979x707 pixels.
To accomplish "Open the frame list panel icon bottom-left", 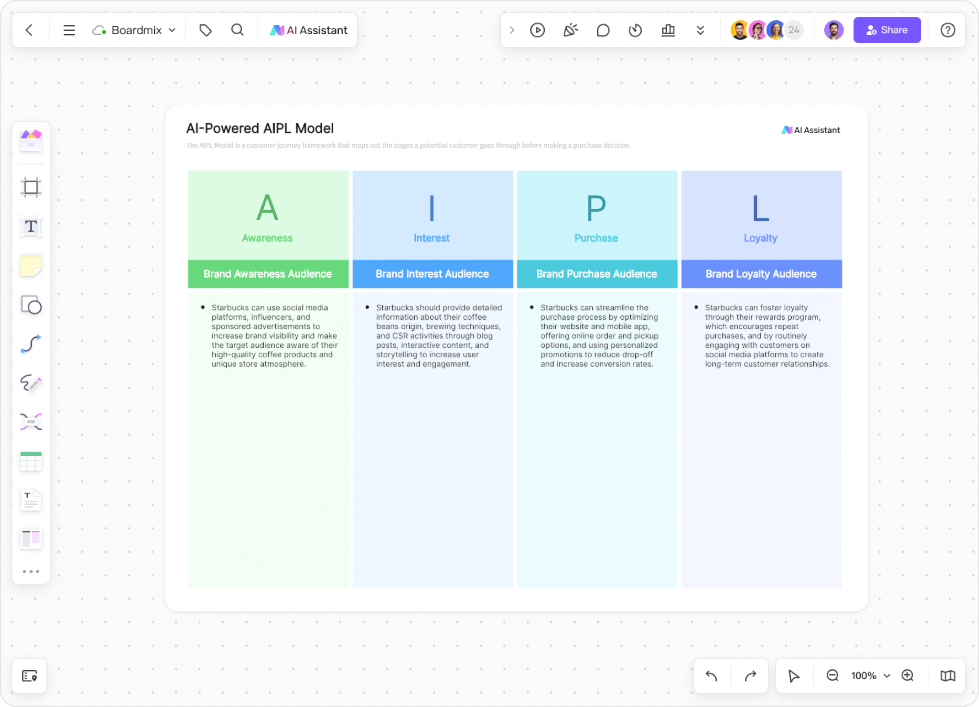I will (30, 676).
